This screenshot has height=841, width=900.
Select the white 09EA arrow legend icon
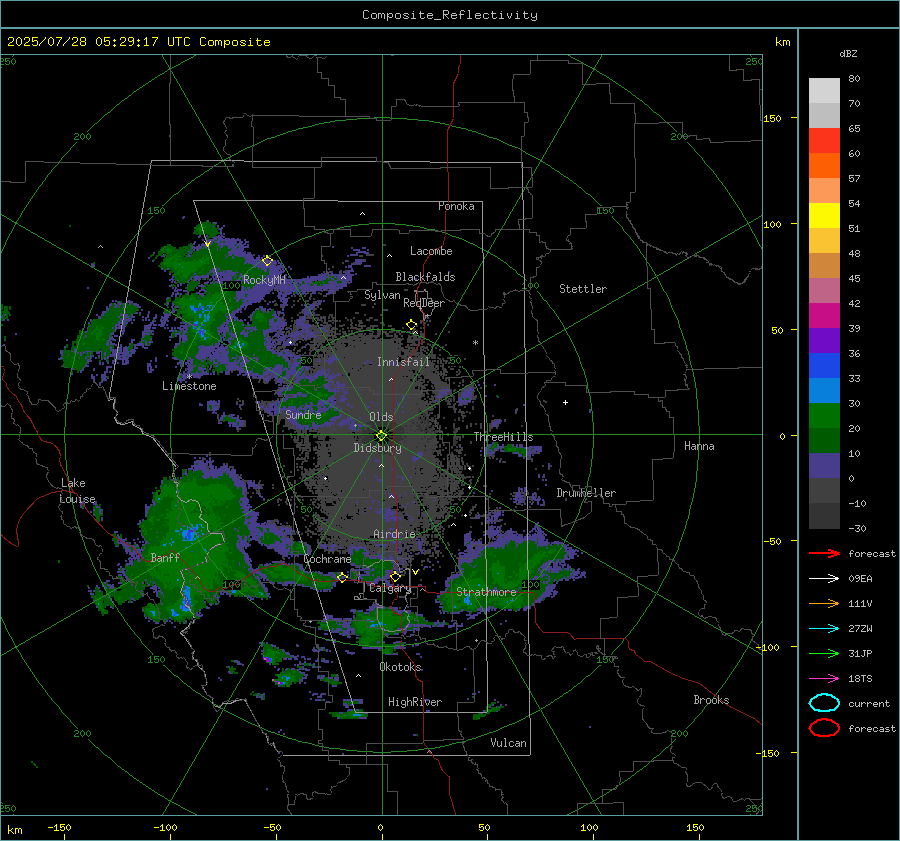click(824, 578)
